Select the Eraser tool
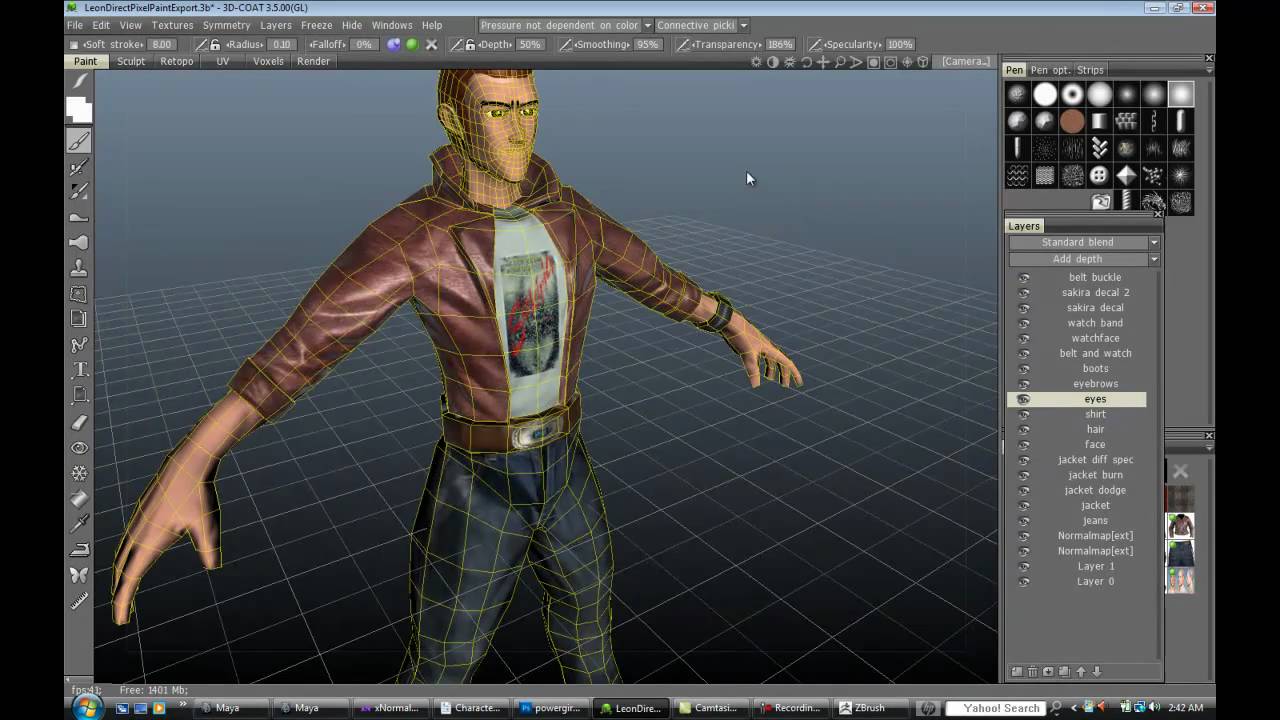The image size is (1280, 720). coord(79,422)
